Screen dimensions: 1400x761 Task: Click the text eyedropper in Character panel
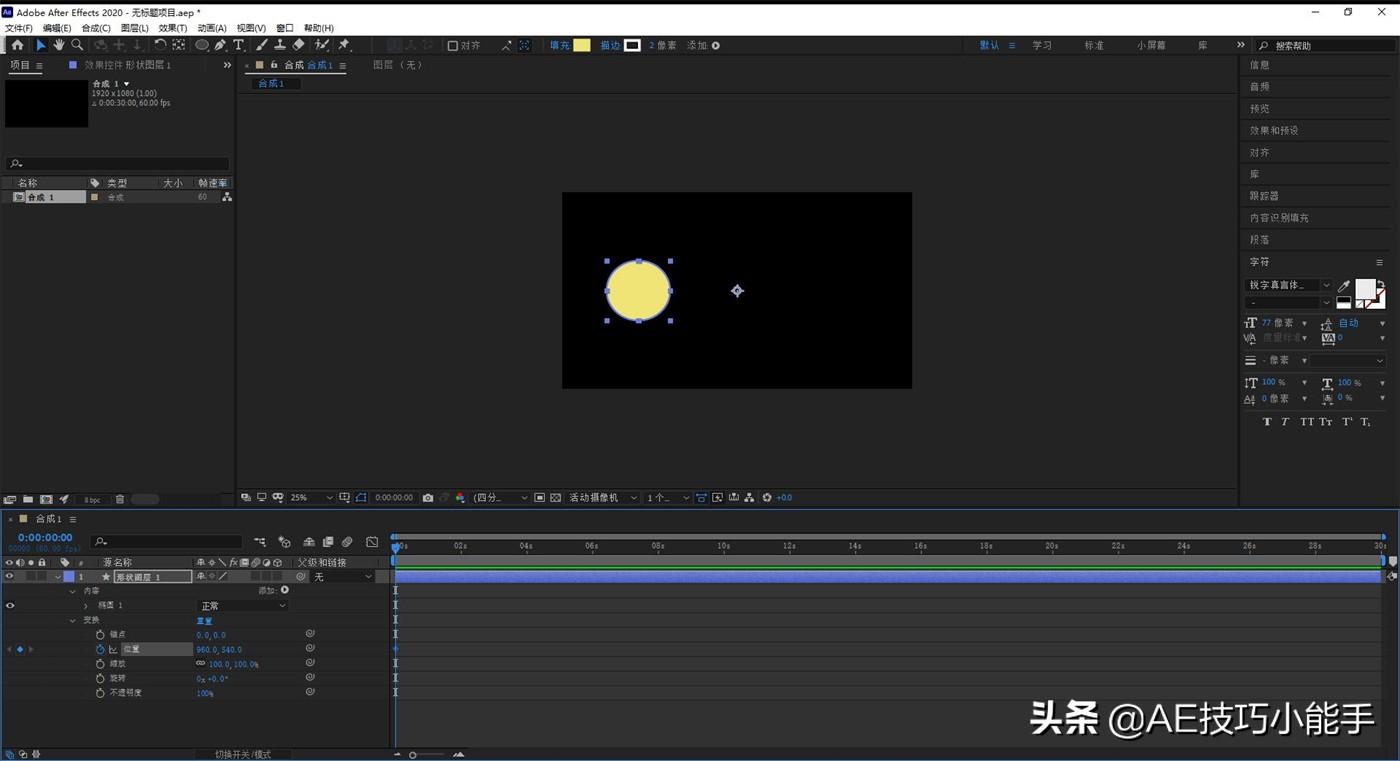pos(1344,286)
